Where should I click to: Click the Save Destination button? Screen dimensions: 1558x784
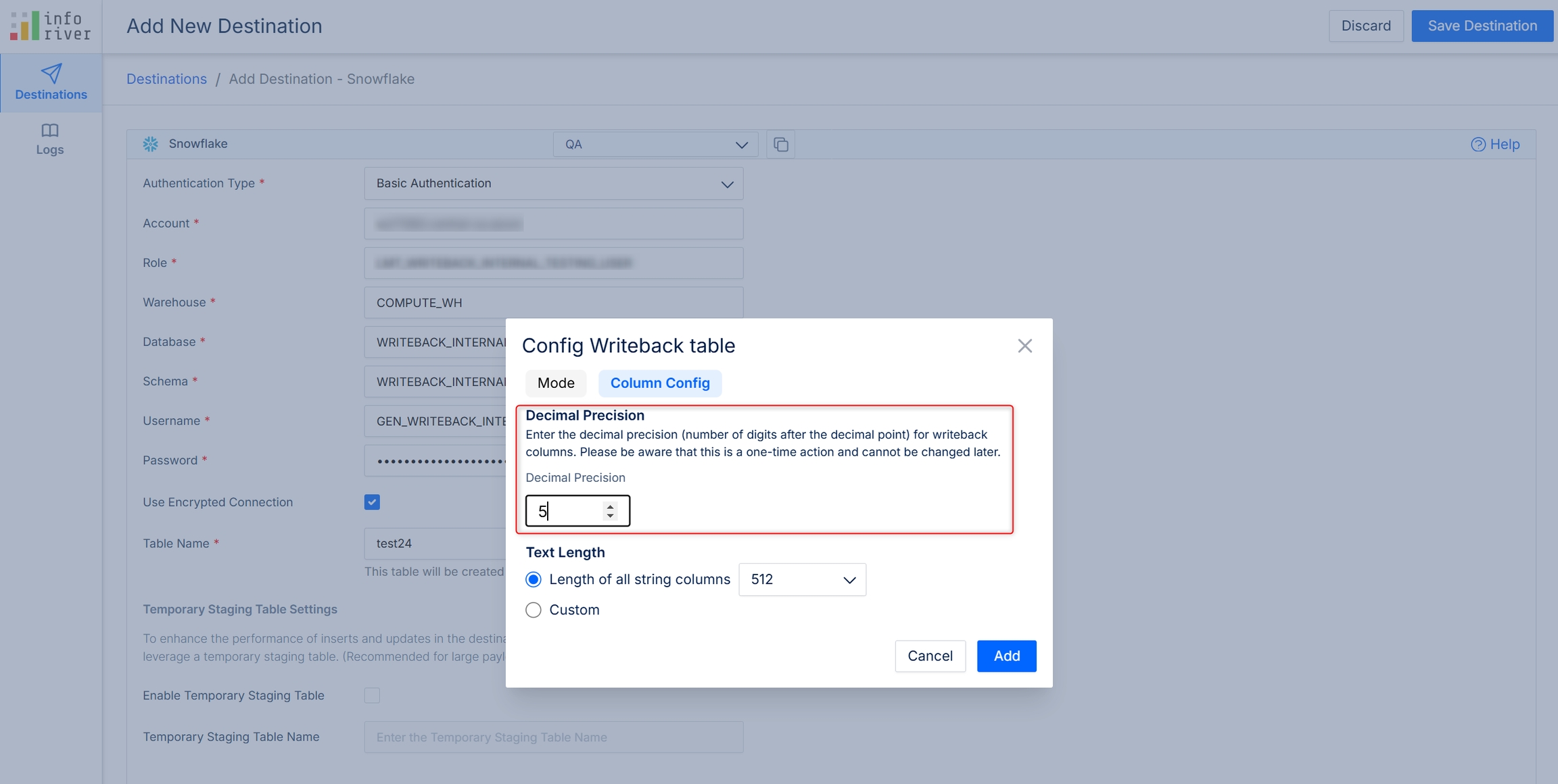(1482, 26)
